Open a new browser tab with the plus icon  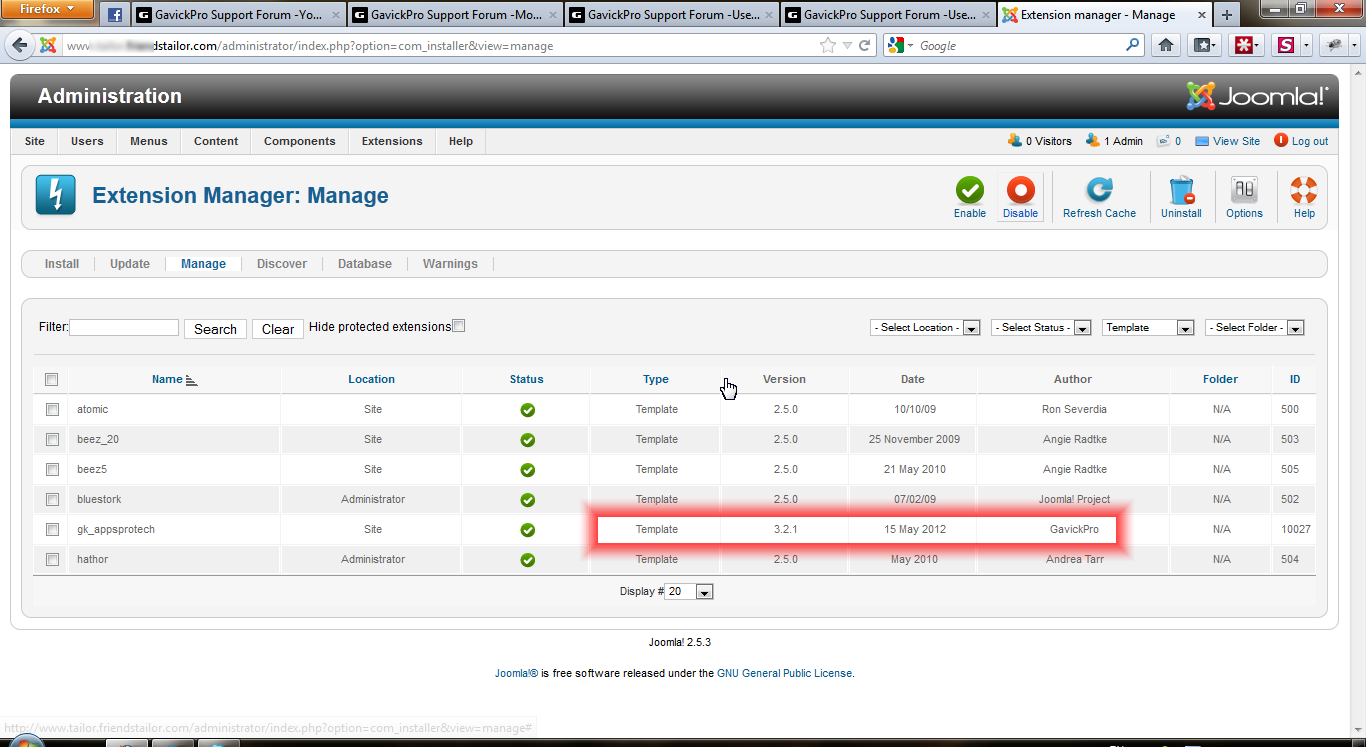(1227, 15)
